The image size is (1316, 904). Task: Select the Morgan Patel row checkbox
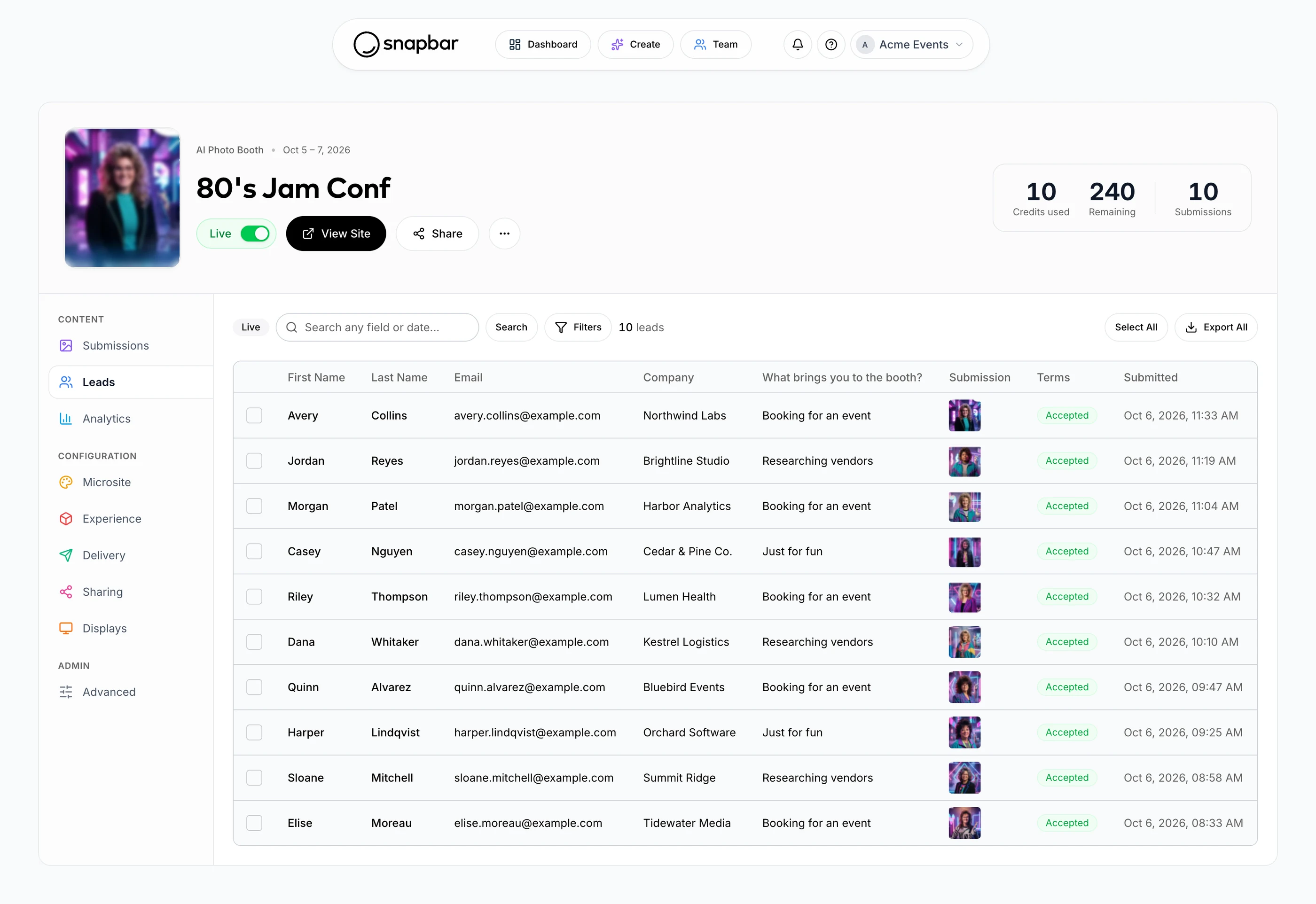click(254, 506)
